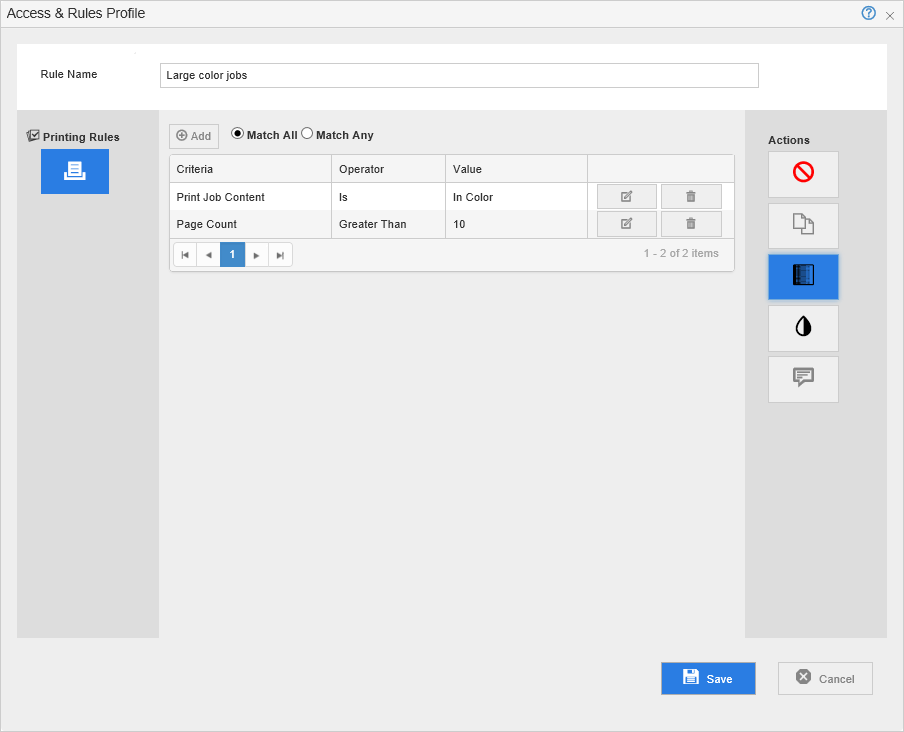Click the Rule Name input field
Image resolution: width=904 pixels, height=732 pixels.
pyautogui.click(x=459, y=76)
